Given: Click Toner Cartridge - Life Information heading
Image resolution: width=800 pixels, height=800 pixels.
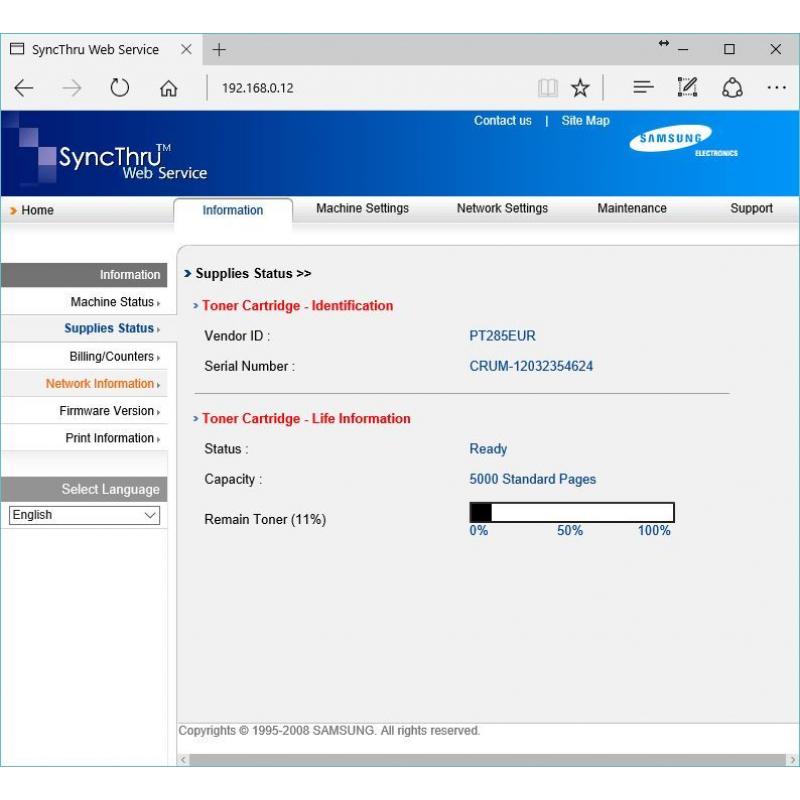Looking at the screenshot, I should pyautogui.click(x=306, y=418).
